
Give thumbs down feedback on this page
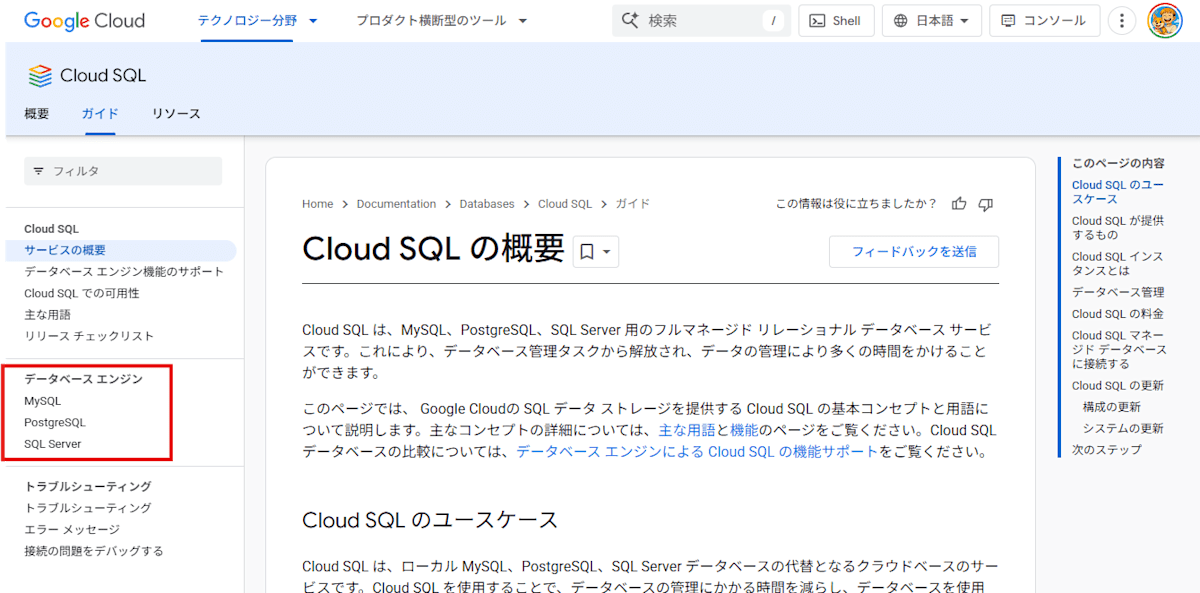tap(985, 203)
